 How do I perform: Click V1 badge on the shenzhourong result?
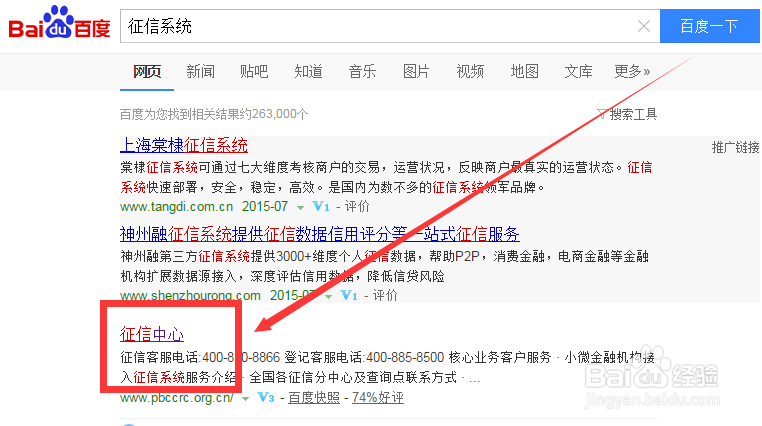pyautogui.click(x=349, y=295)
